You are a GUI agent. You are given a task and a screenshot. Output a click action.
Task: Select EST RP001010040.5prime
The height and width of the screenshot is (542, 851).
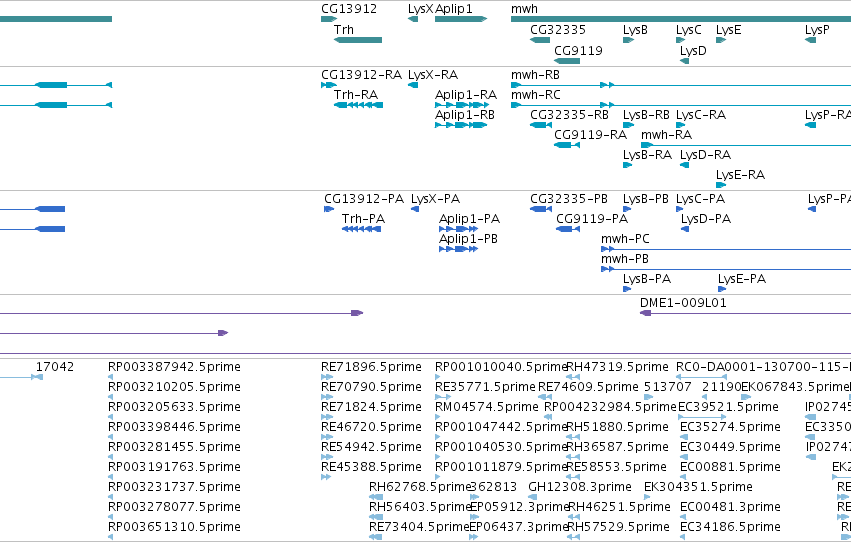(501, 367)
